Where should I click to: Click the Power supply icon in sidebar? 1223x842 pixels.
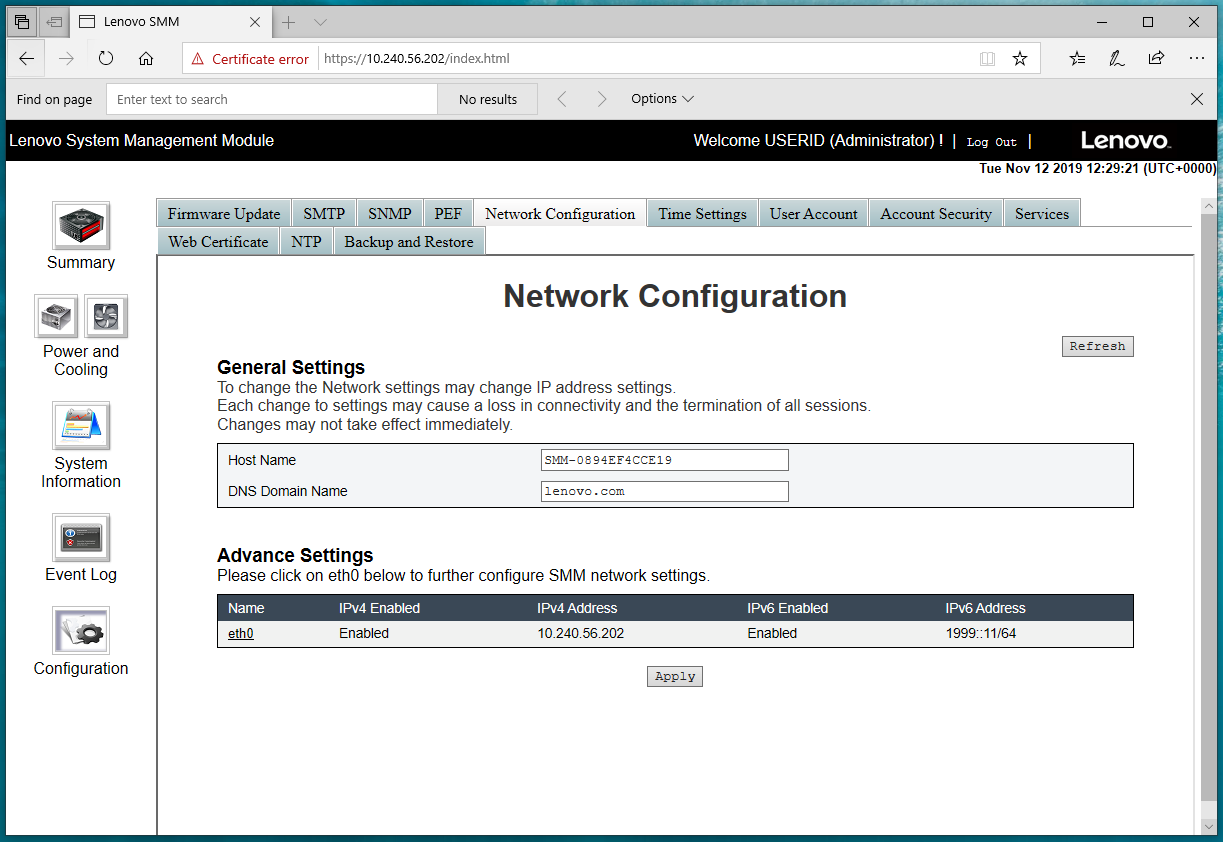click(x=56, y=317)
